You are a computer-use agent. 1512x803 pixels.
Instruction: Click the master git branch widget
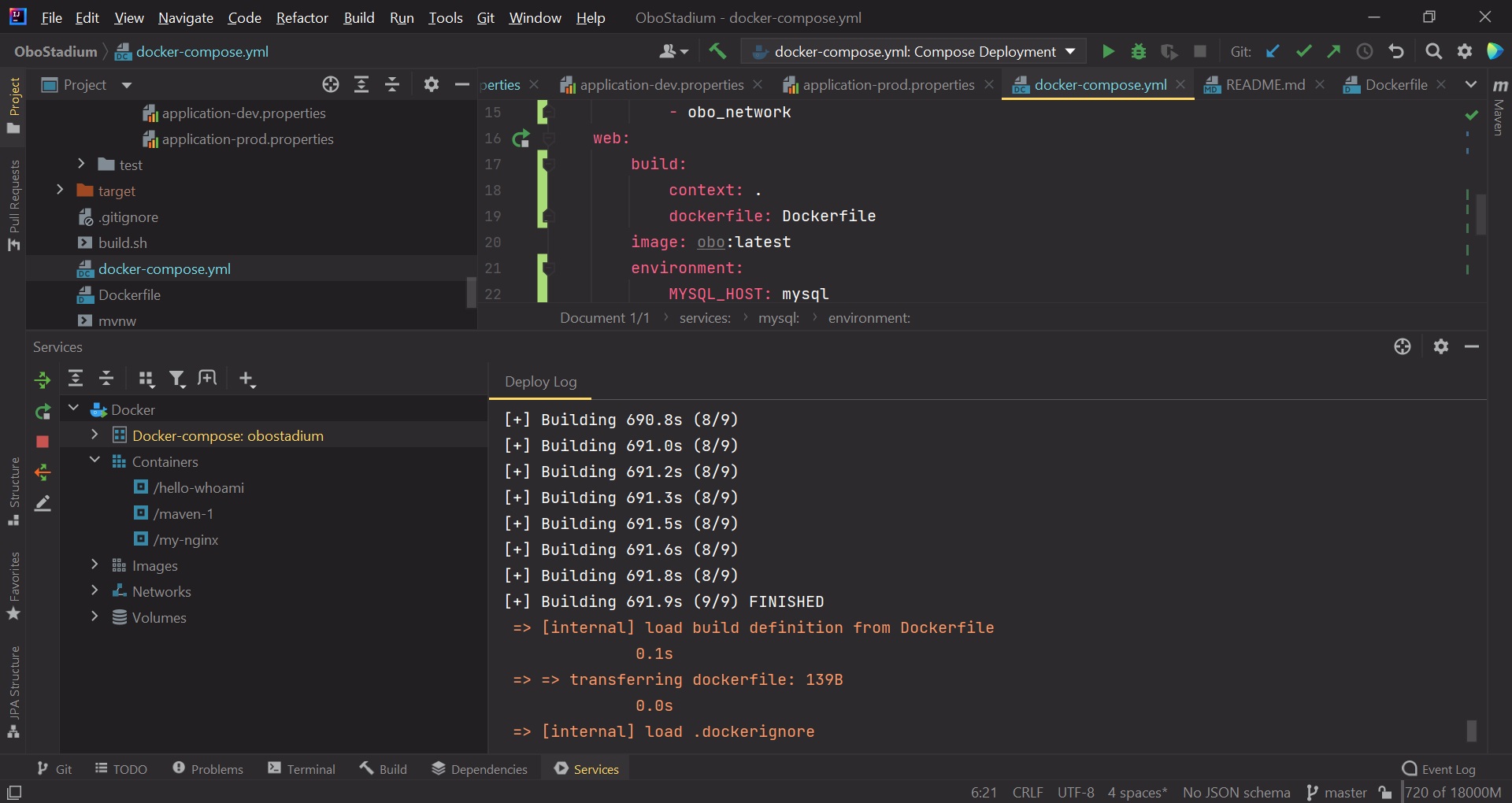point(1336,792)
